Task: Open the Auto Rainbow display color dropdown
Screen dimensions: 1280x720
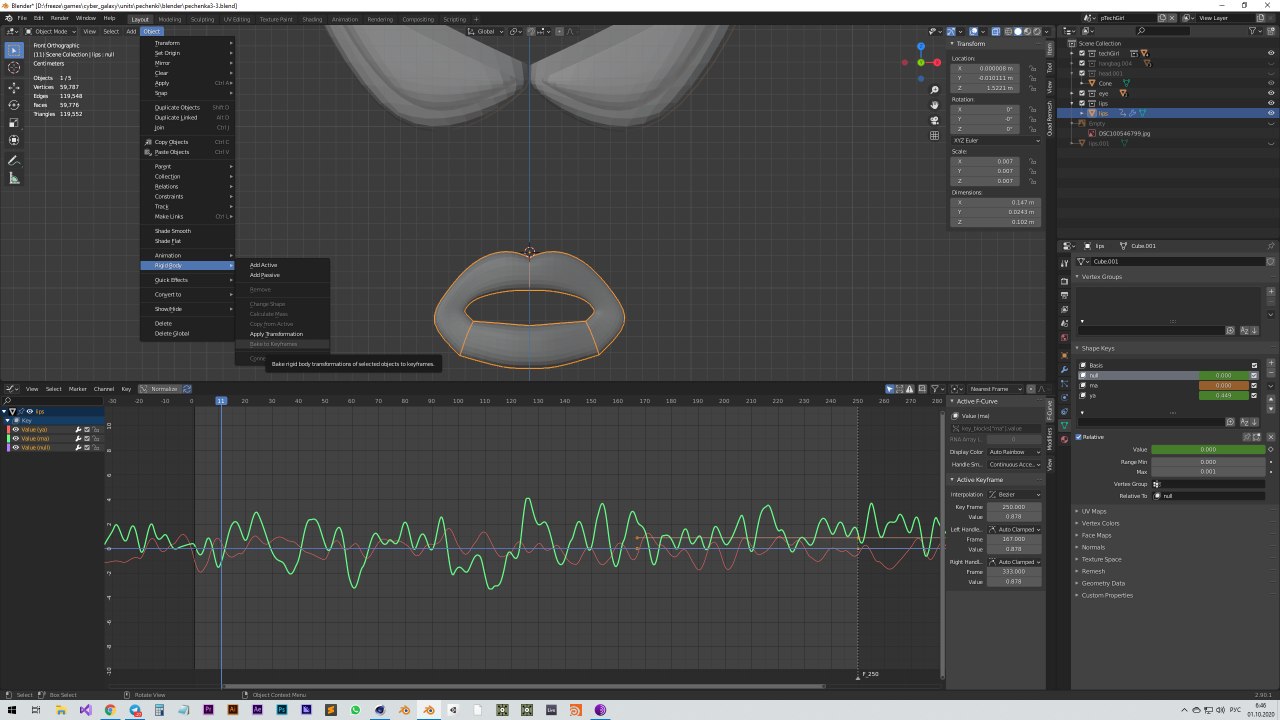Action: pos(1014,452)
